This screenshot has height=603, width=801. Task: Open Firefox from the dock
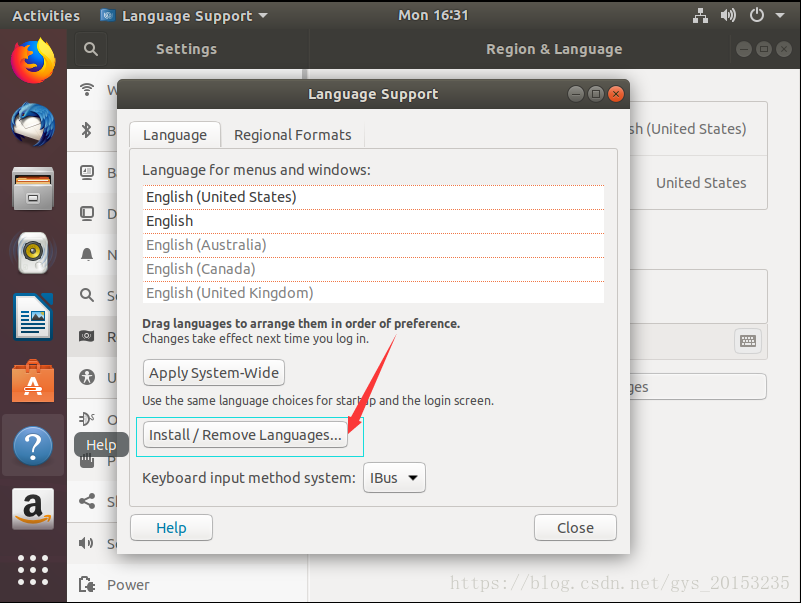[33, 61]
